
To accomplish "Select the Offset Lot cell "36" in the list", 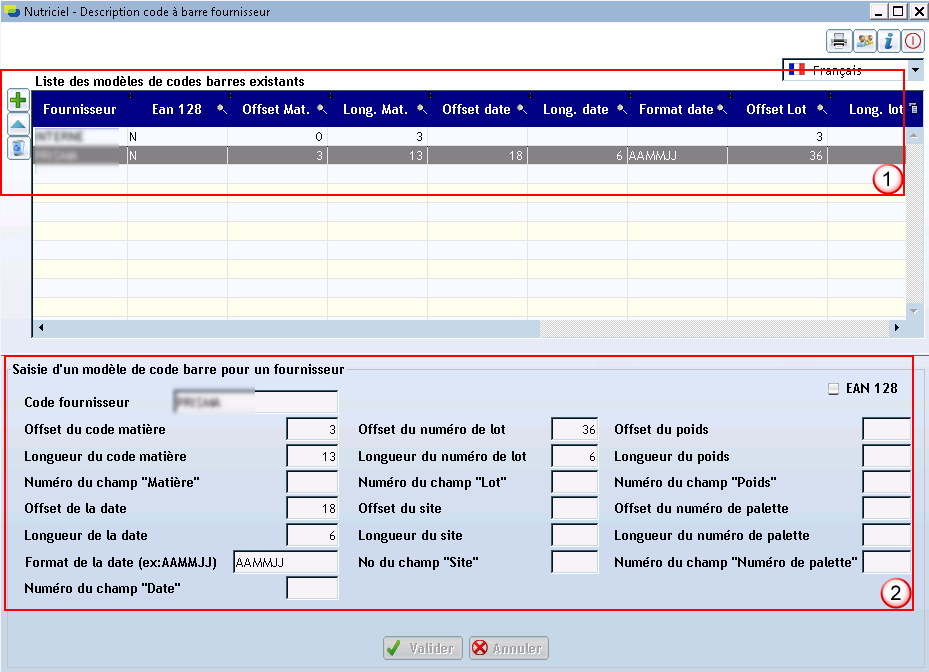I will 777,155.
